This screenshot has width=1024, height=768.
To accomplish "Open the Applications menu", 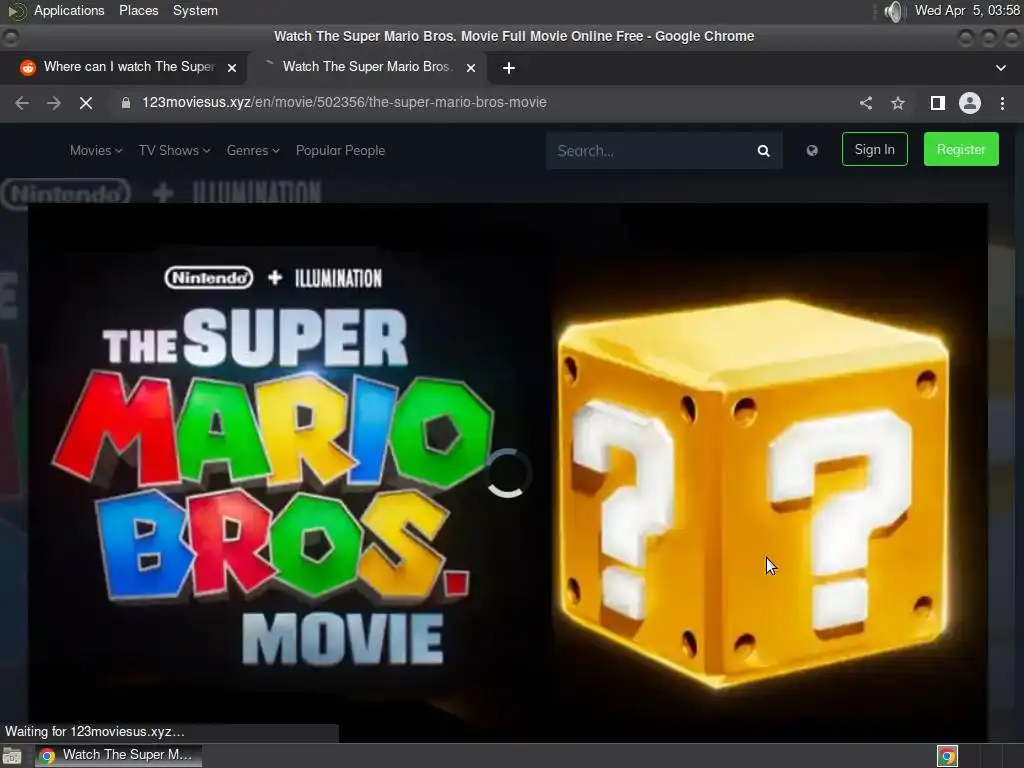I will pos(69,10).
